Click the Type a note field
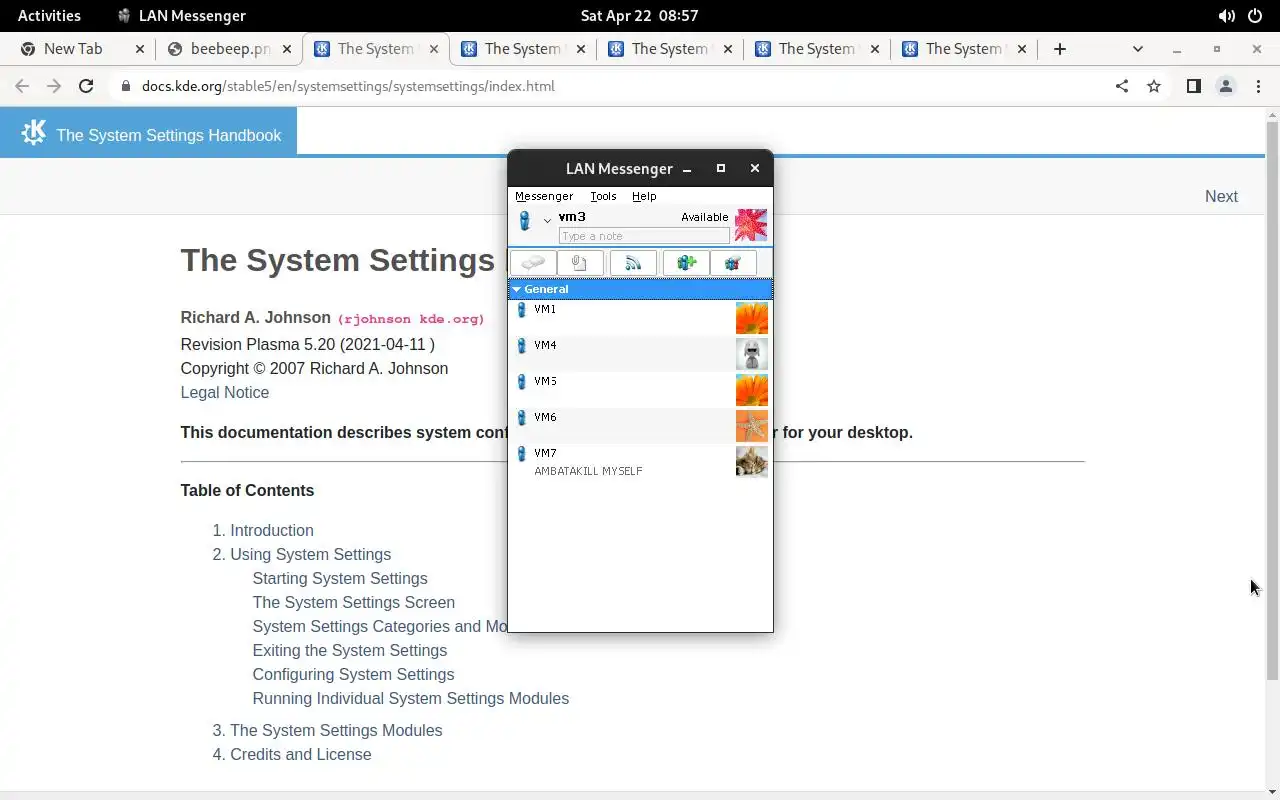Viewport: 1280px width, 800px height. click(644, 236)
